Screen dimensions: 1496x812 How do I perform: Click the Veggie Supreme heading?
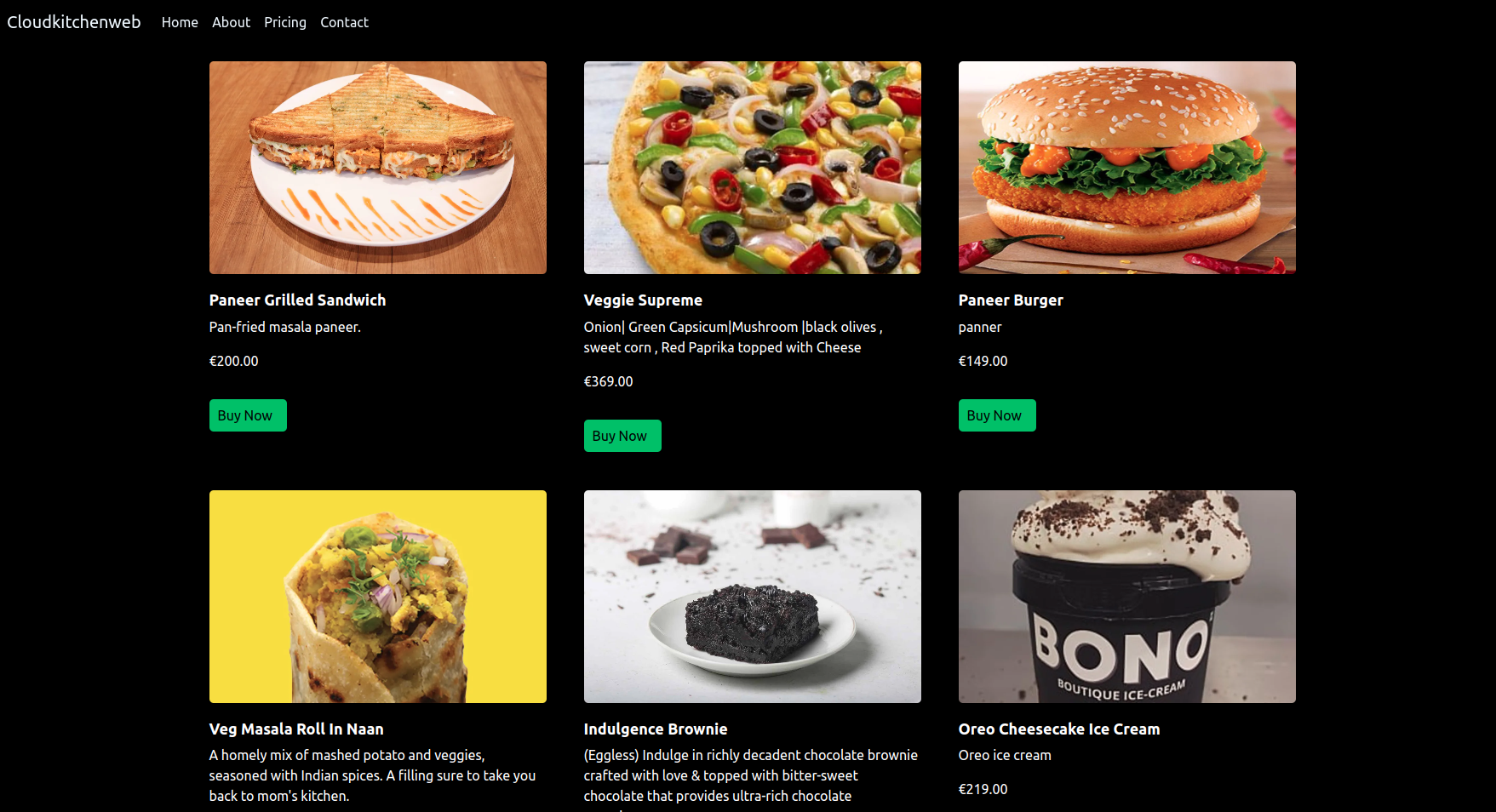(643, 300)
